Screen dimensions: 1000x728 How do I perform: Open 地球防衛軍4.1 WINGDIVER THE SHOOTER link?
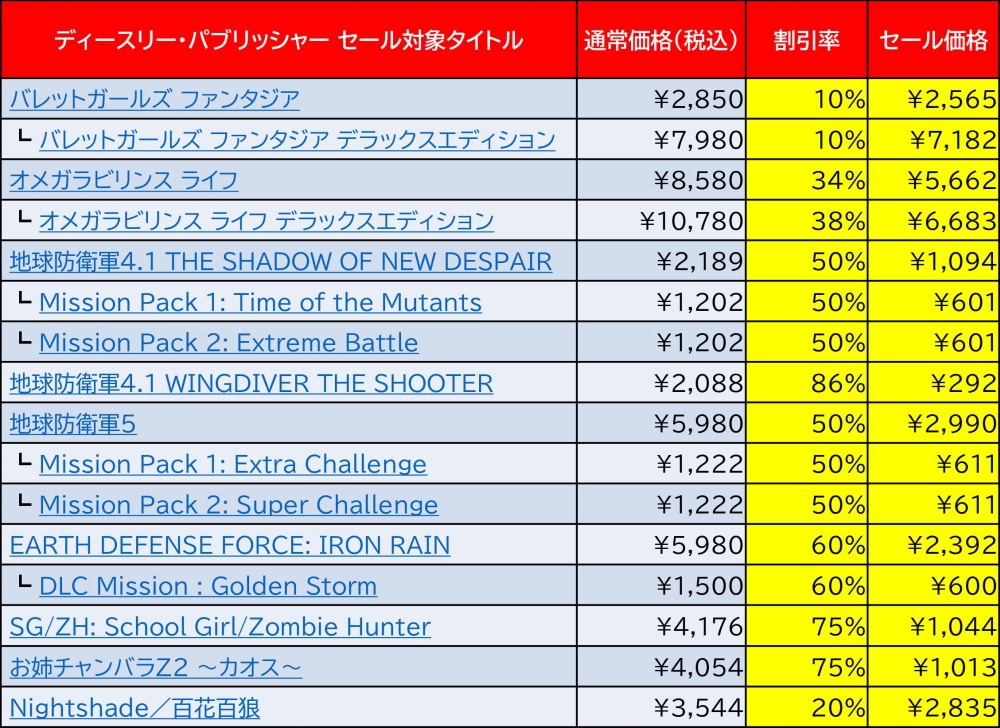tap(251, 383)
